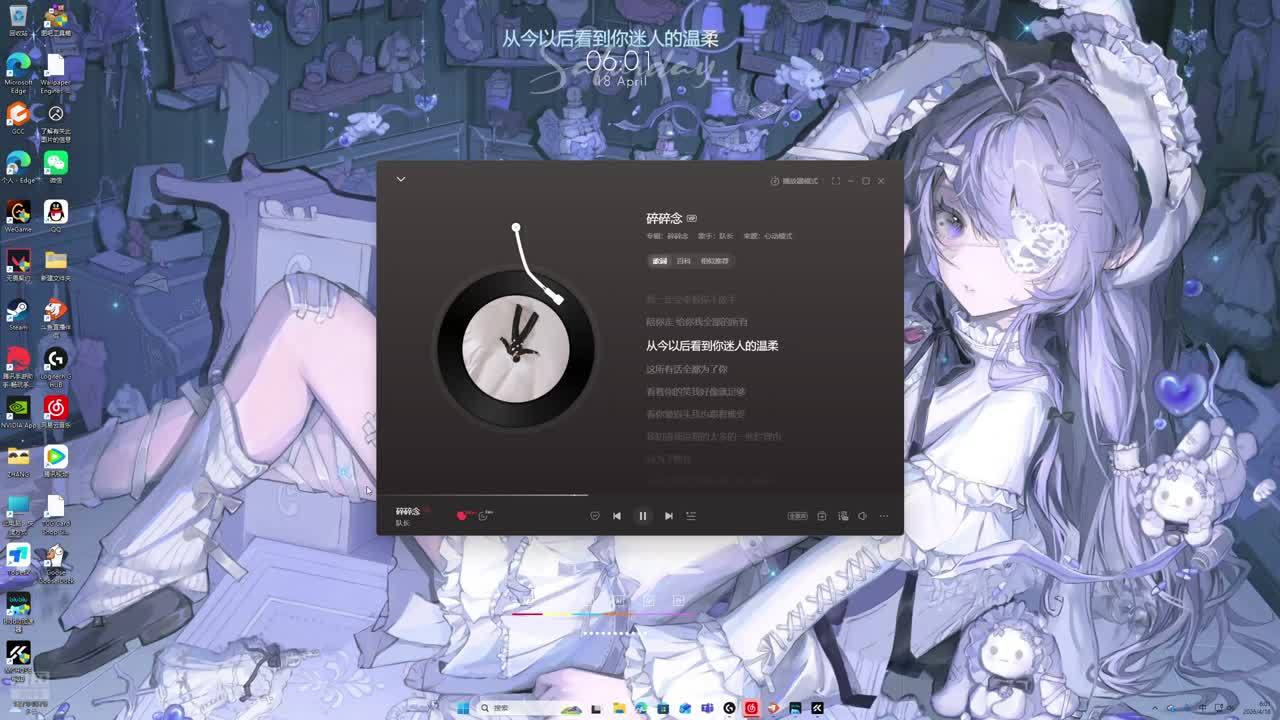Open the three-dots more options menu
The width and height of the screenshot is (1280, 720).
click(884, 516)
